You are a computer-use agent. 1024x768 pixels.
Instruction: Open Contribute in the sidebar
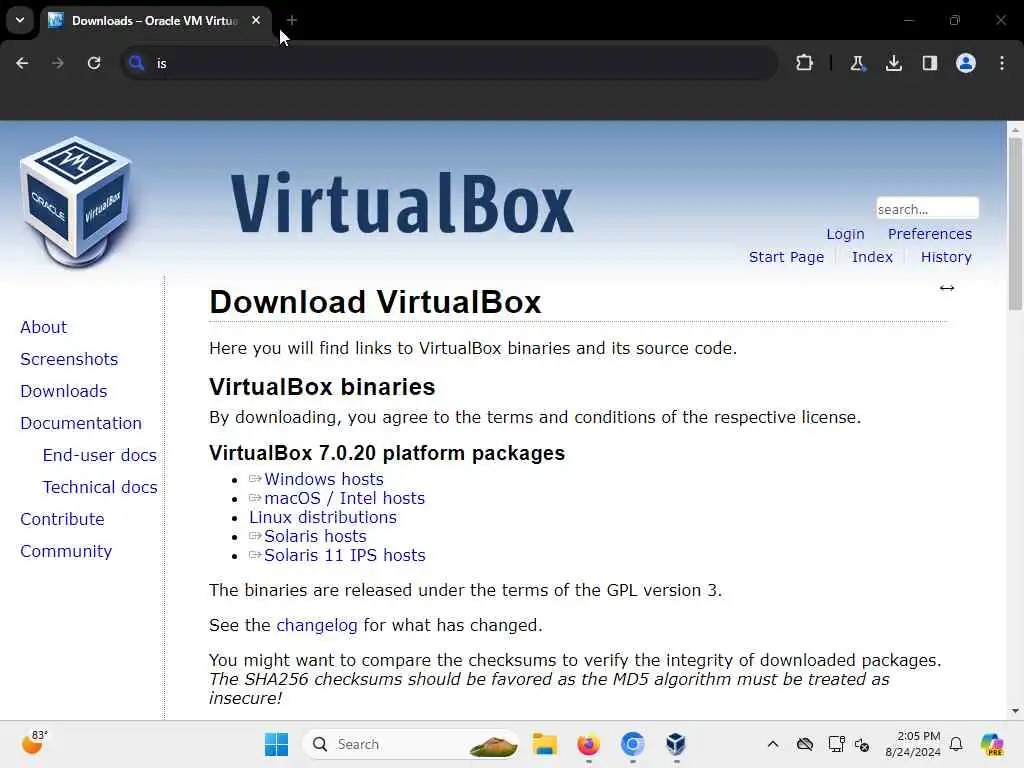click(x=62, y=519)
